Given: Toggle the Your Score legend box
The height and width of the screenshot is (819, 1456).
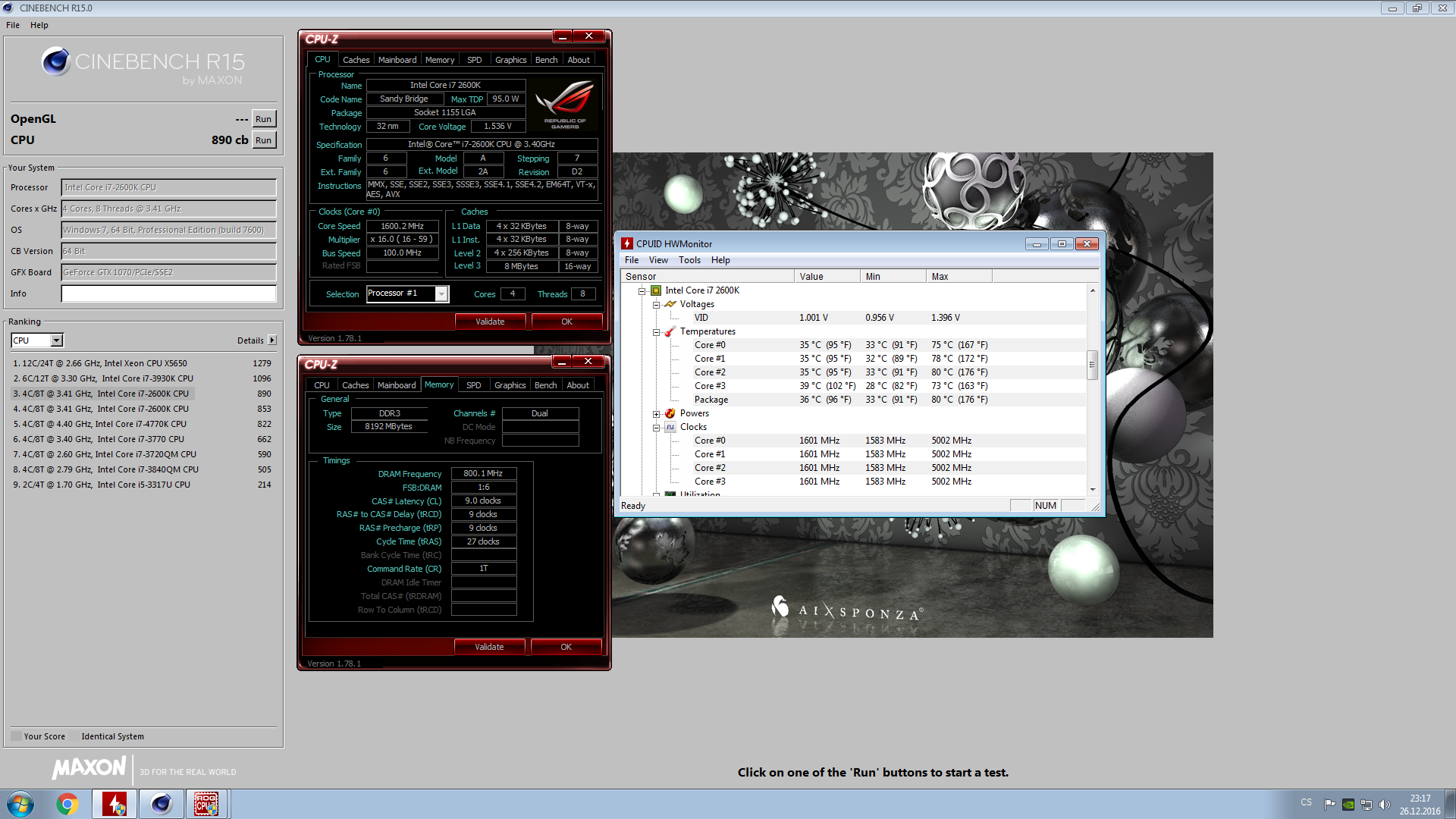Looking at the screenshot, I should point(16,736).
